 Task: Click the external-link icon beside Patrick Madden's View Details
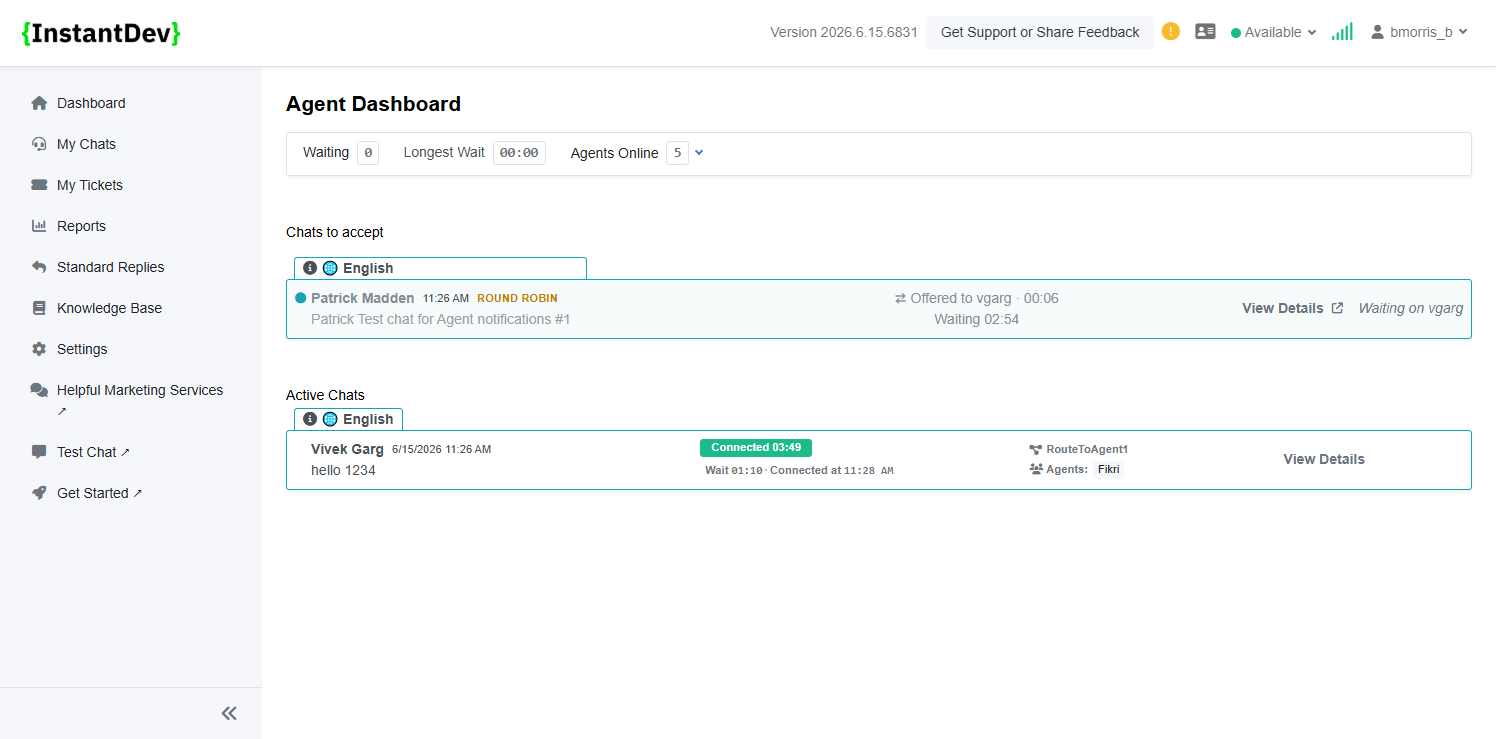coord(1338,308)
